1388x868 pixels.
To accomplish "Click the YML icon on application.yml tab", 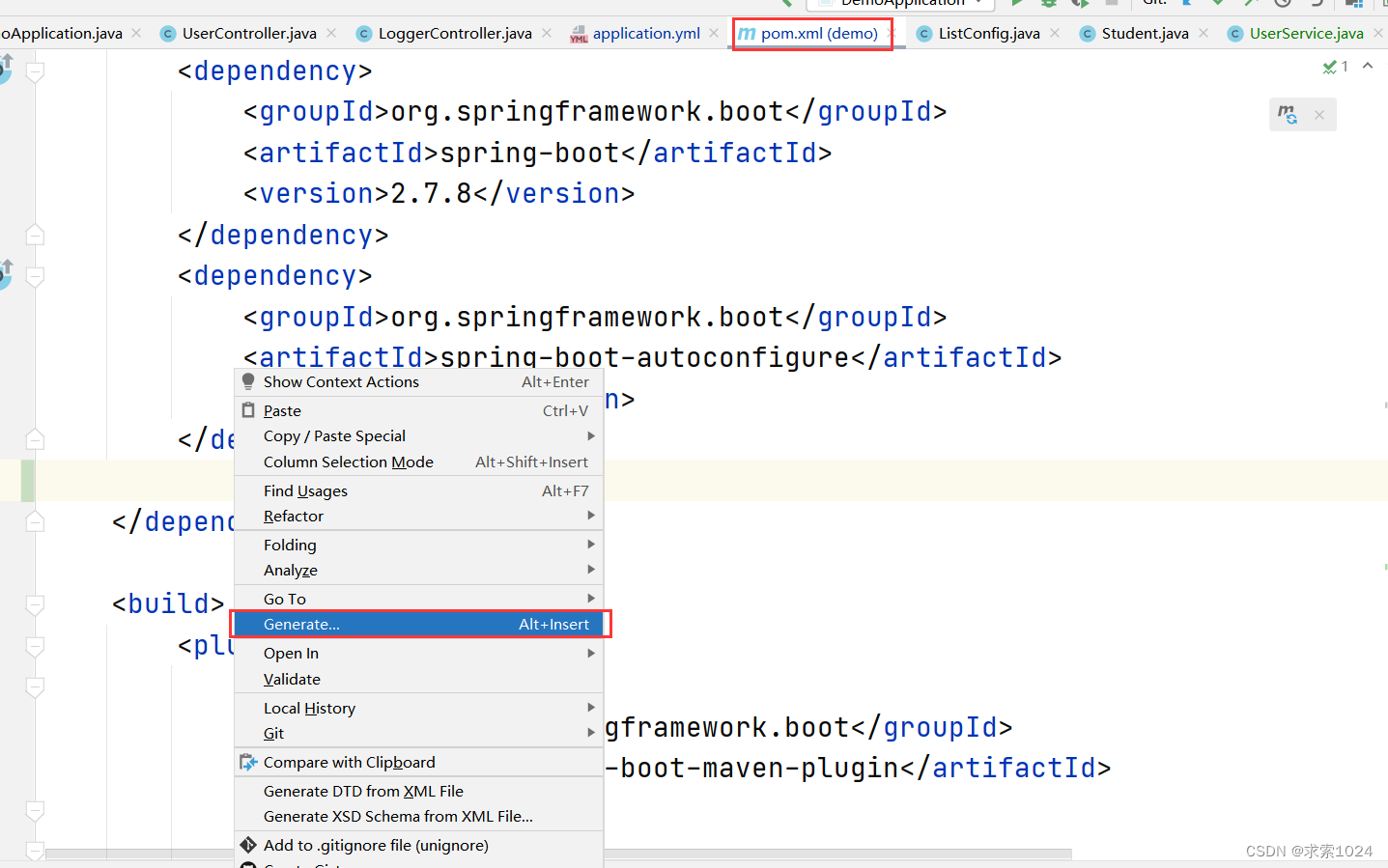I will coord(579,35).
